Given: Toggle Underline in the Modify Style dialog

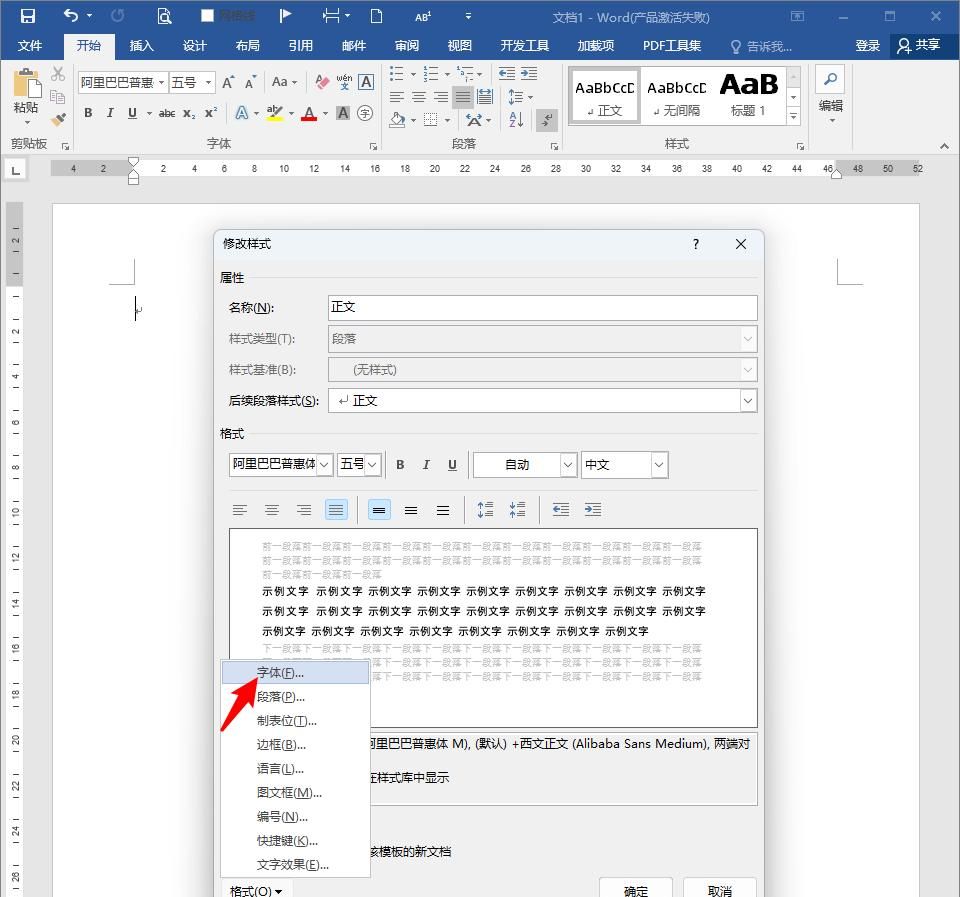Looking at the screenshot, I should tap(451, 464).
